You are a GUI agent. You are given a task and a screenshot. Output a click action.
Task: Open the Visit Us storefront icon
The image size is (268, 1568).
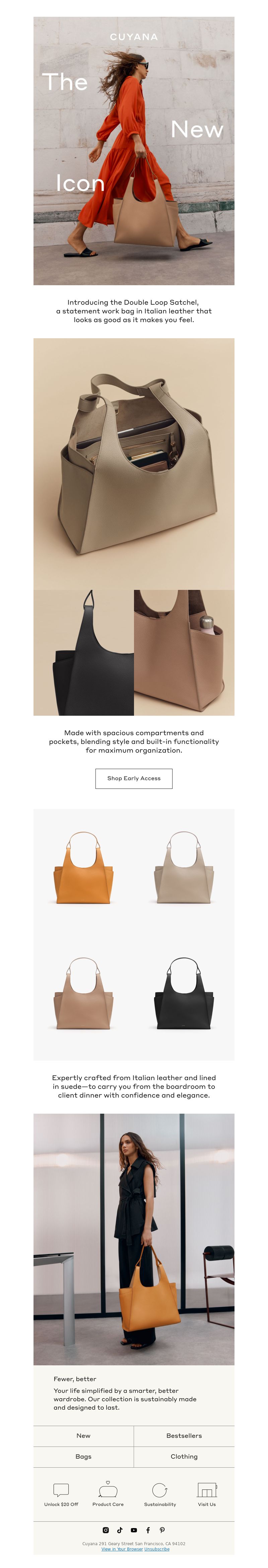(x=207, y=1489)
